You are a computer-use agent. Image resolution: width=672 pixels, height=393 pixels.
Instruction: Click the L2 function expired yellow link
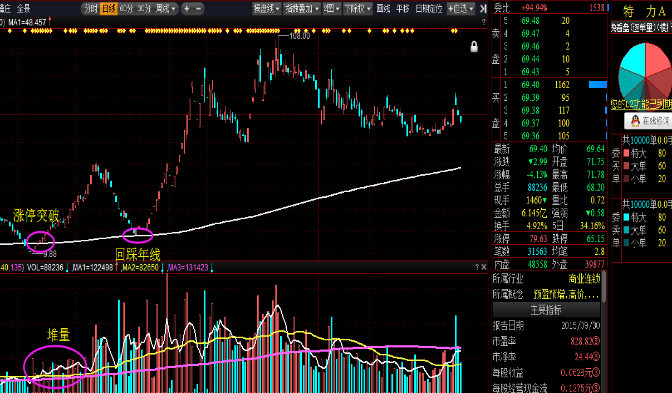click(641, 104)
